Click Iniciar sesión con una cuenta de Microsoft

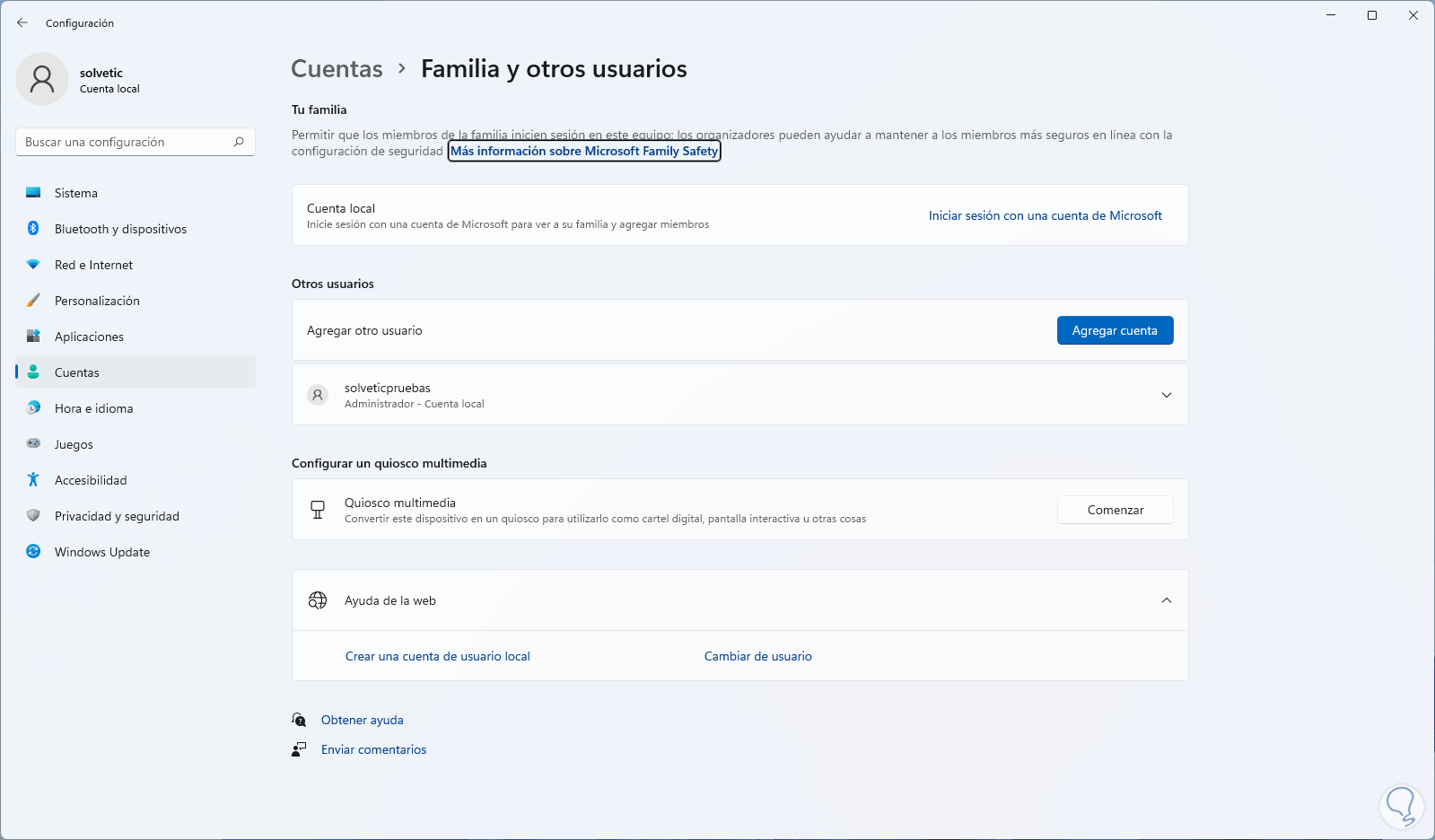click(1045, 215)
